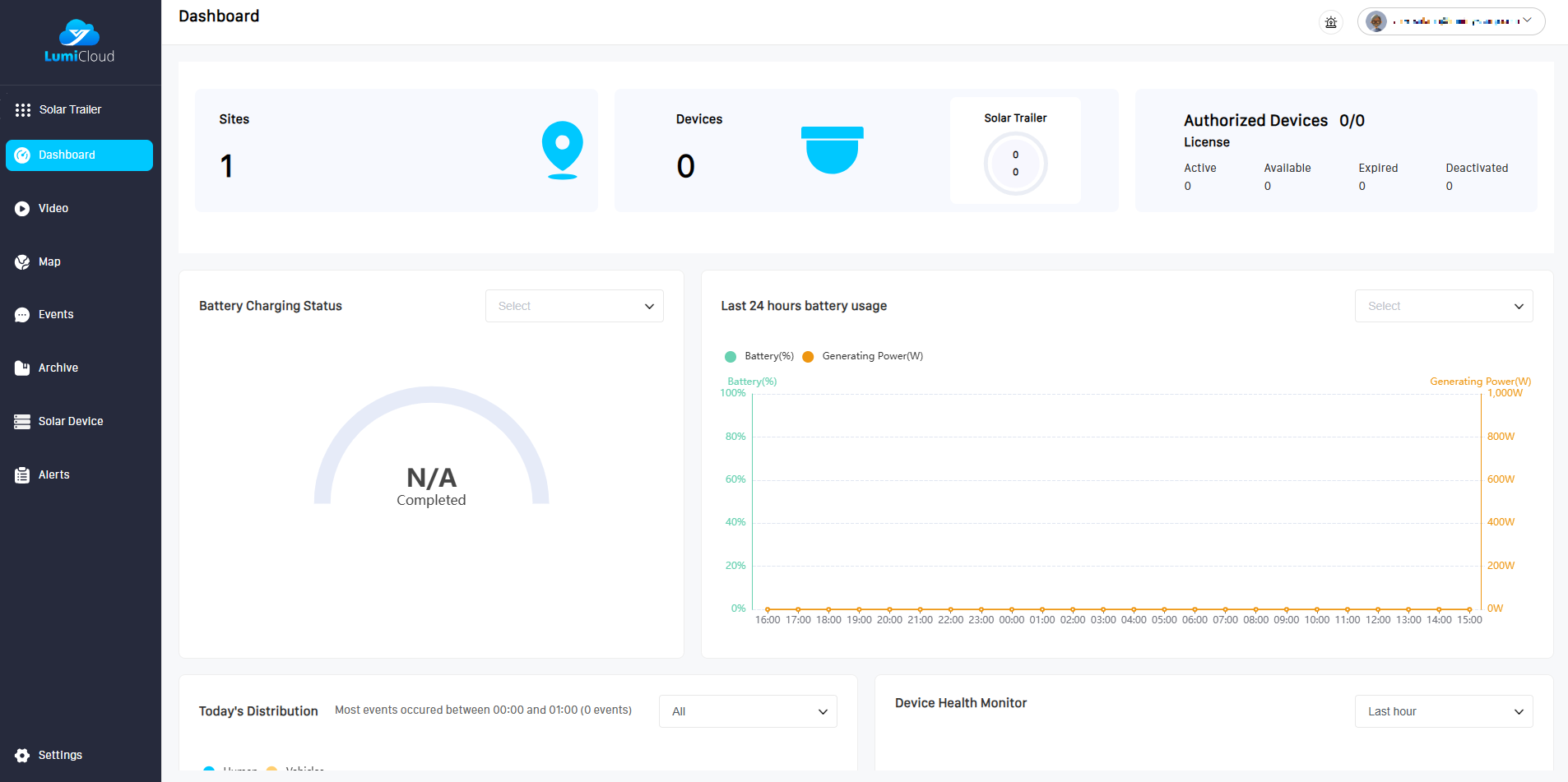Click the Settings gear icon

click(22, 755)
